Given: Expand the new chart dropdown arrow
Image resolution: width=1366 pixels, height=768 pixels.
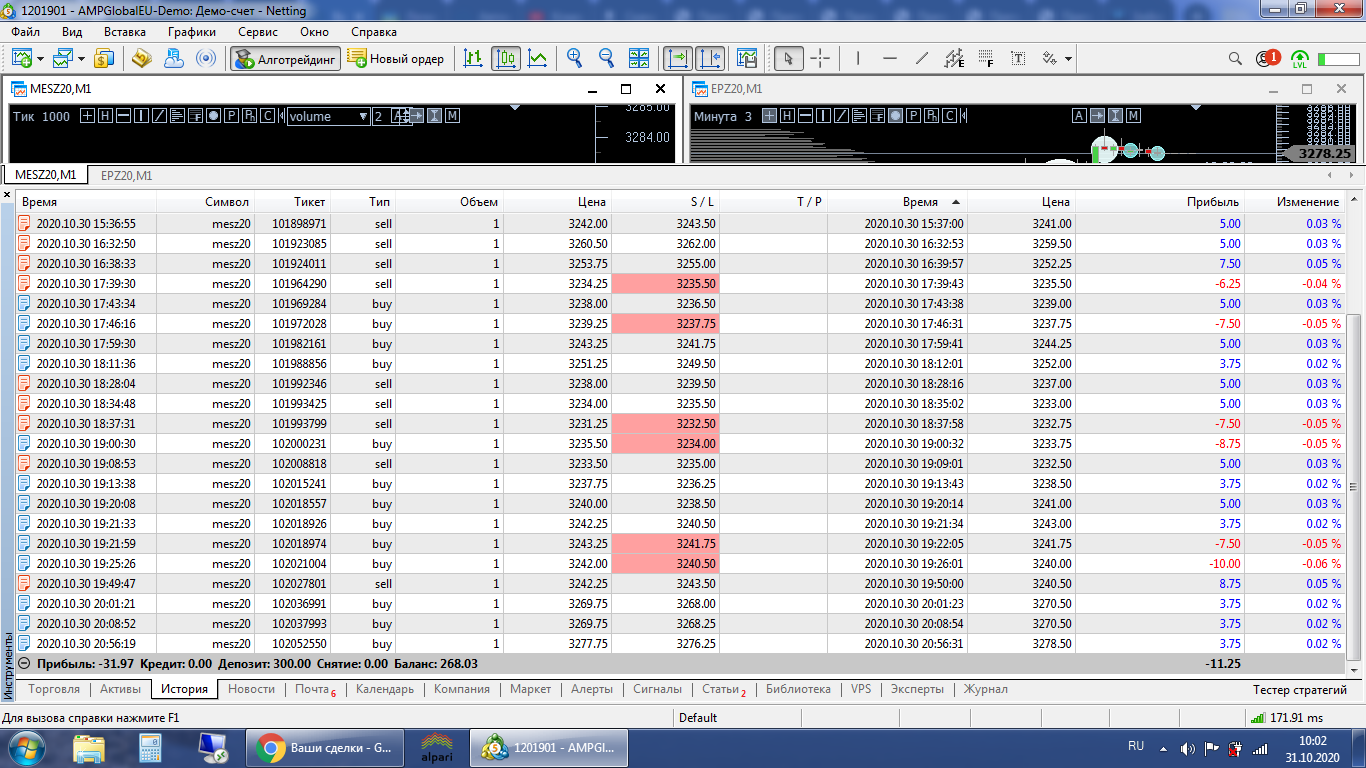Looking at the screenshot, I should (x=41, y=58).
